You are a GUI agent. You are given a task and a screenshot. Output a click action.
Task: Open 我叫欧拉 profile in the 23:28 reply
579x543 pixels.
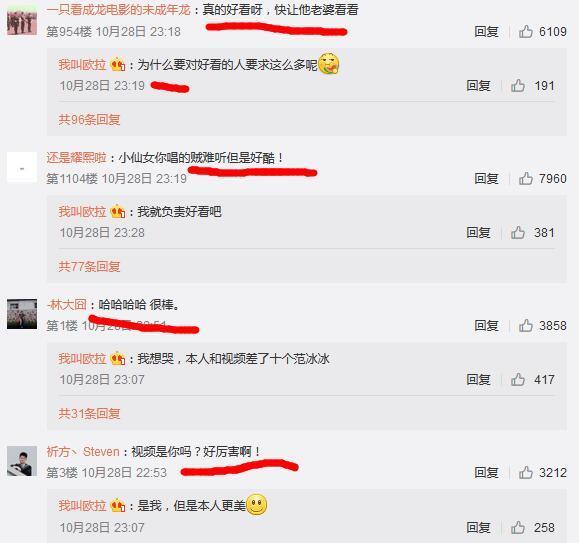[82, 212]
